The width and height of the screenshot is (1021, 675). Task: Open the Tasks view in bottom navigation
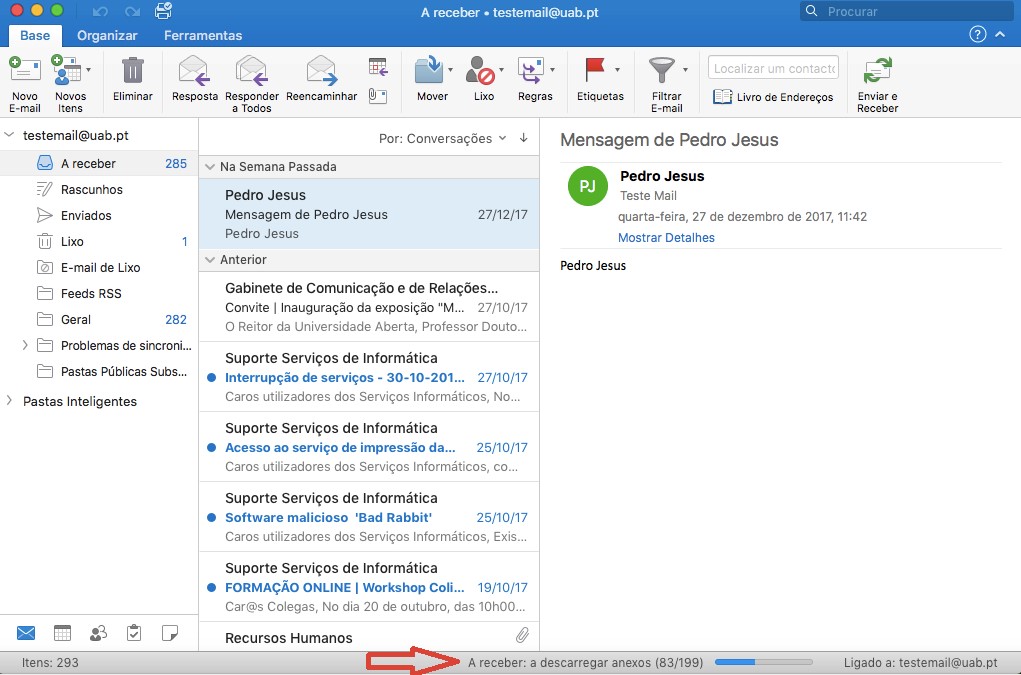[x=134, y=633]
